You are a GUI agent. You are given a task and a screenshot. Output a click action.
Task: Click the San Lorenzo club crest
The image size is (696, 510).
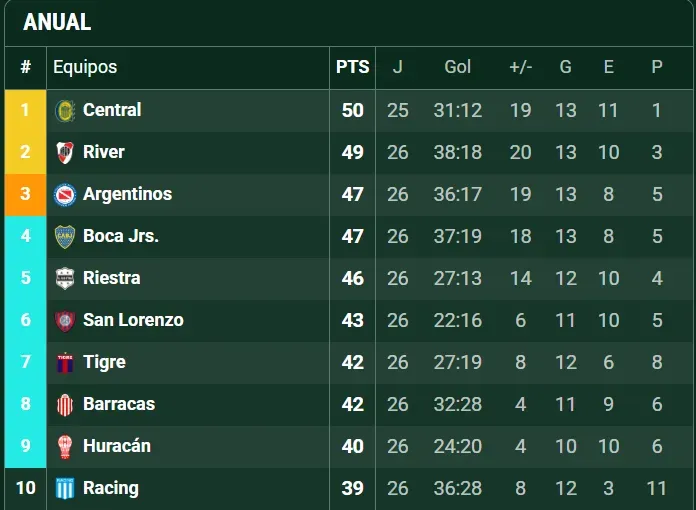point(65,320)
